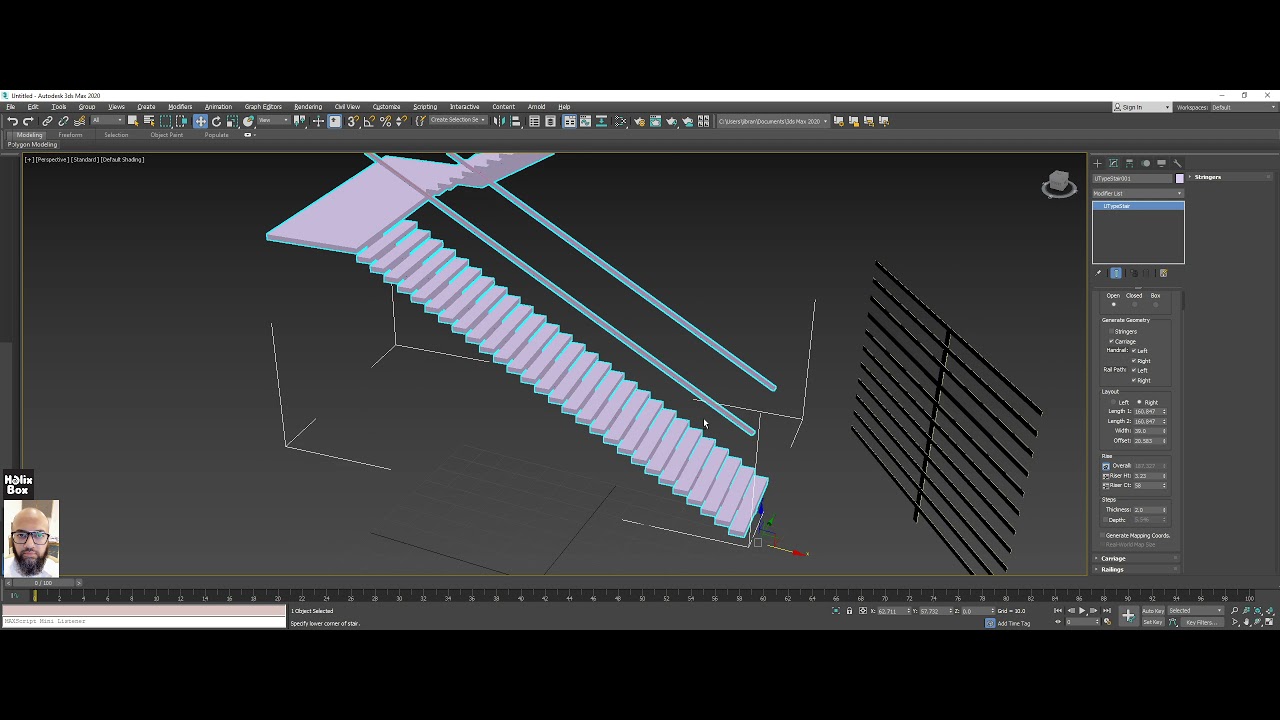Viewport: 1280px width, 720px height.
Task: Open the Create tab of the command panel
Action: click(1097, 163)
